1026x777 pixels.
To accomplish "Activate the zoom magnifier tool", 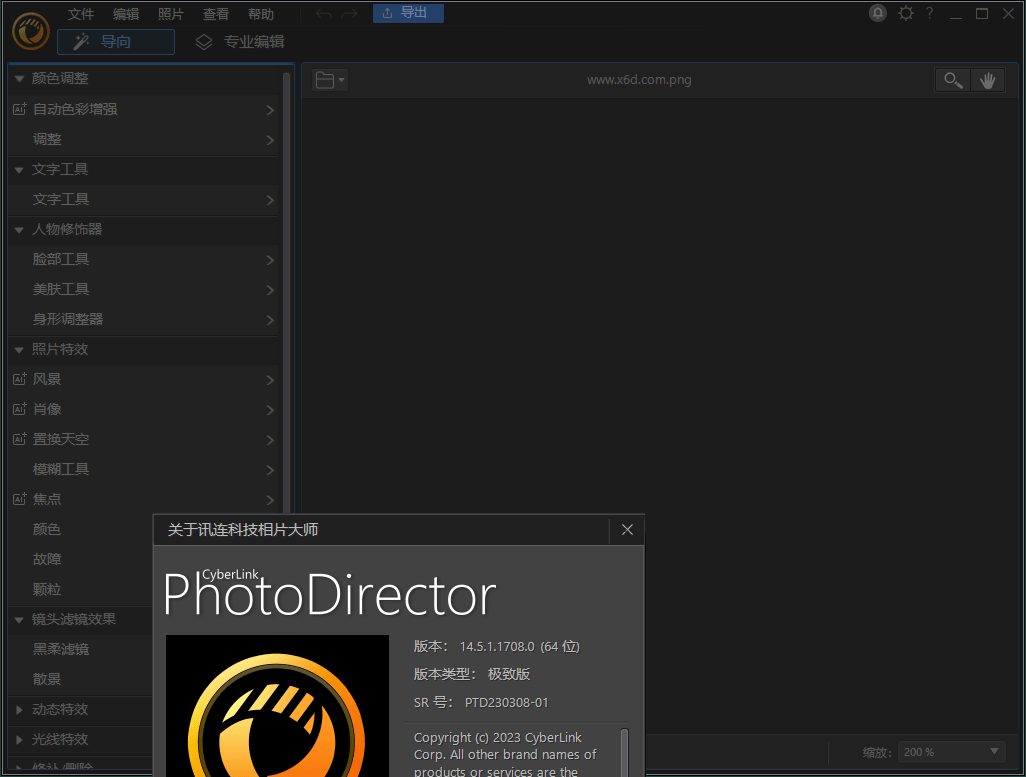I will coord(952,79).
